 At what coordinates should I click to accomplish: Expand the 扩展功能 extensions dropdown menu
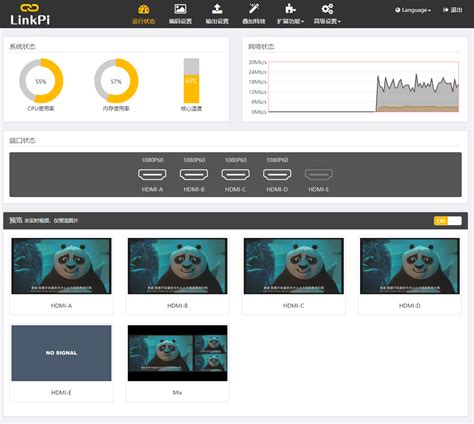(290, 14)
